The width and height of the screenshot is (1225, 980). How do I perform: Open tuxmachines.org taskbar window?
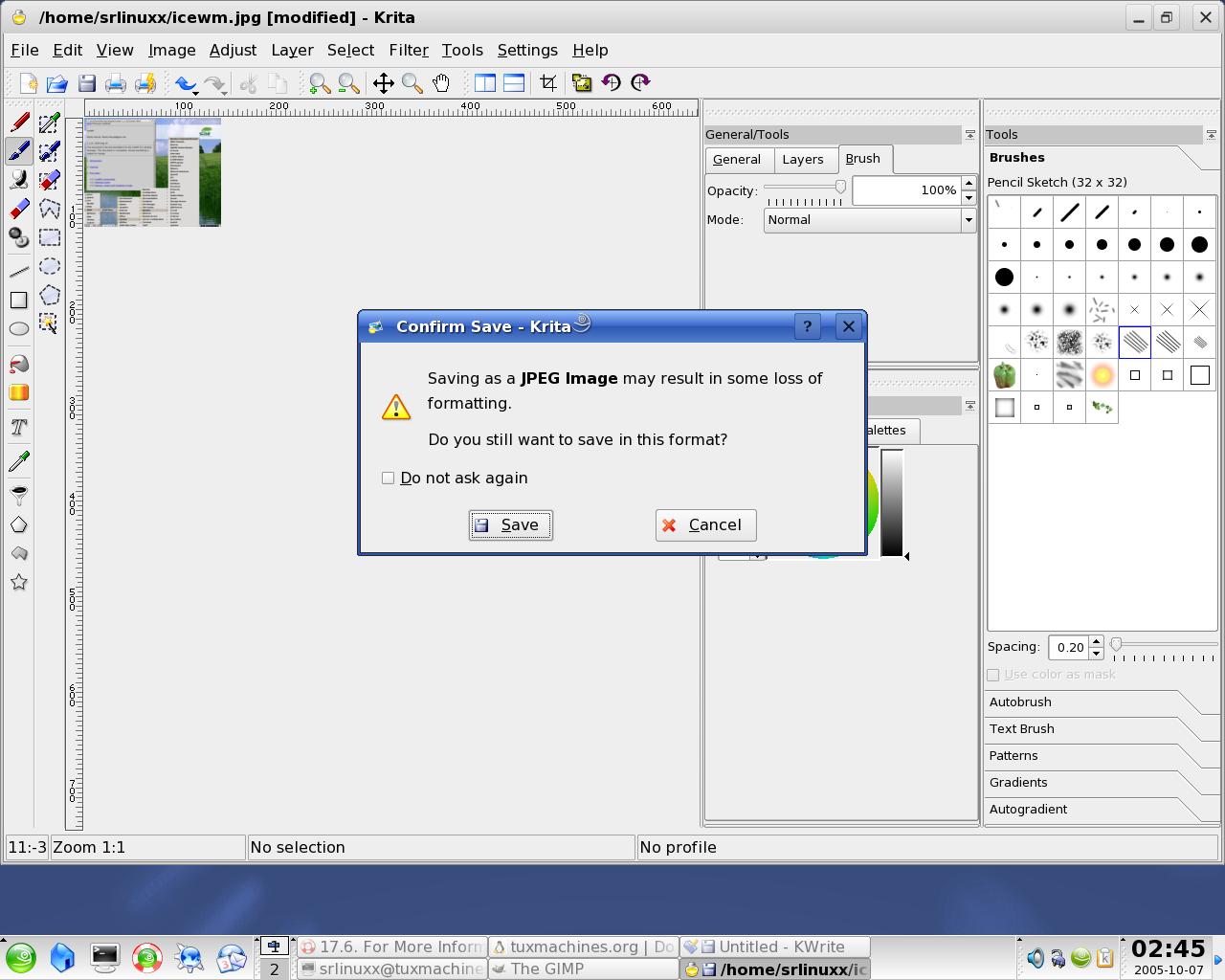[583, 947]
